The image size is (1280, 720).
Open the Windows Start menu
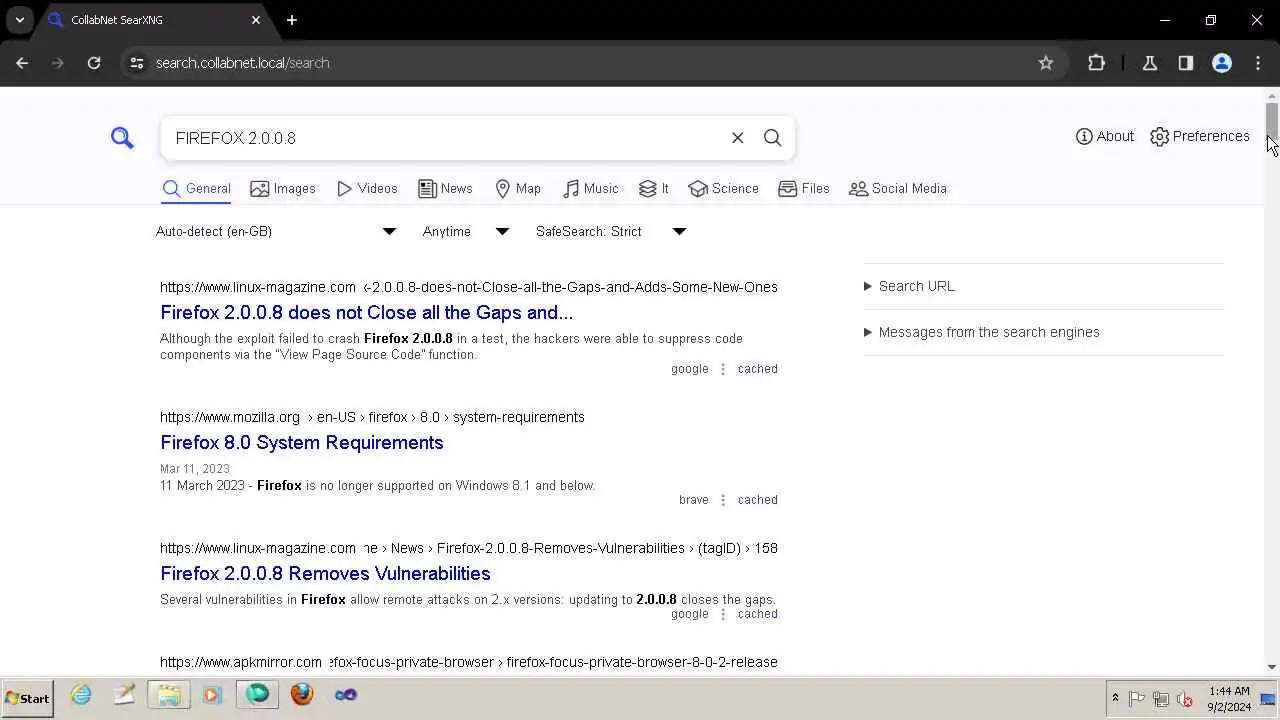(28, 698)
